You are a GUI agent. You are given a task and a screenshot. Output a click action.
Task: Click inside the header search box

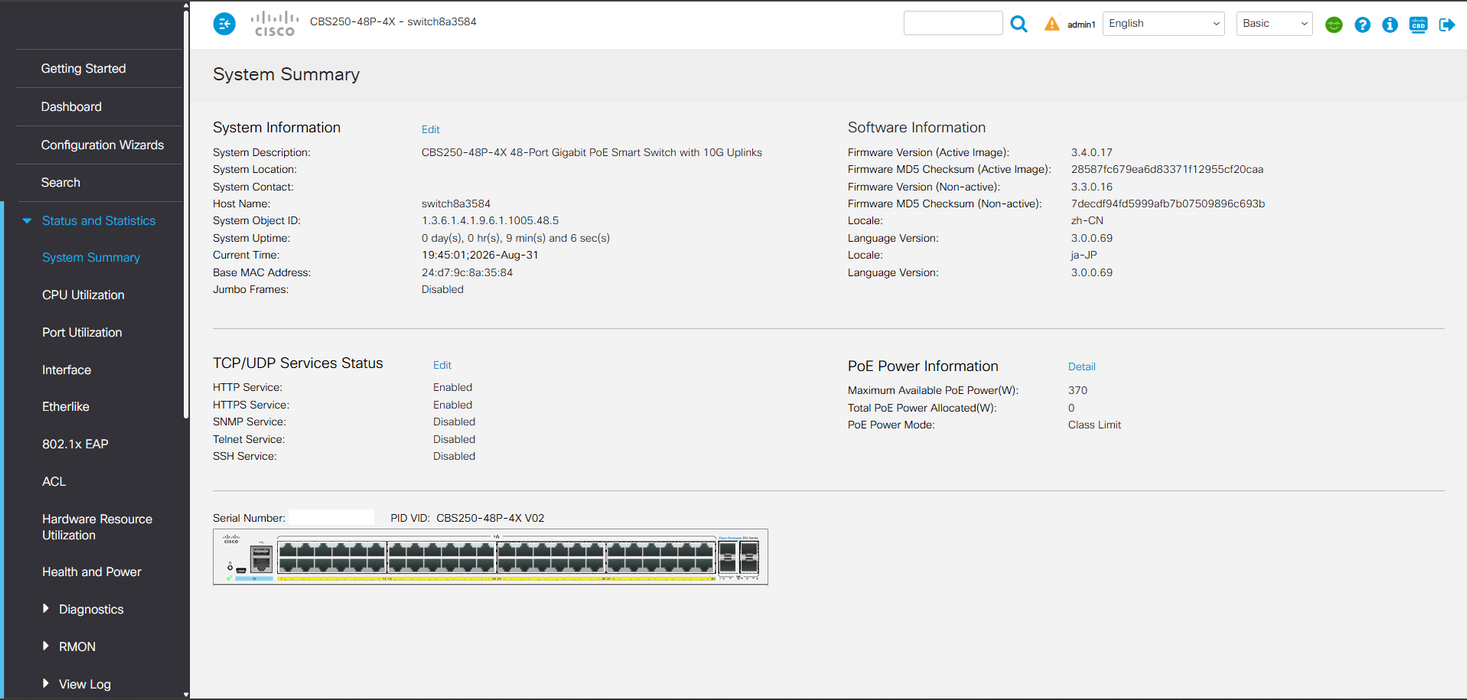[953, 23]
